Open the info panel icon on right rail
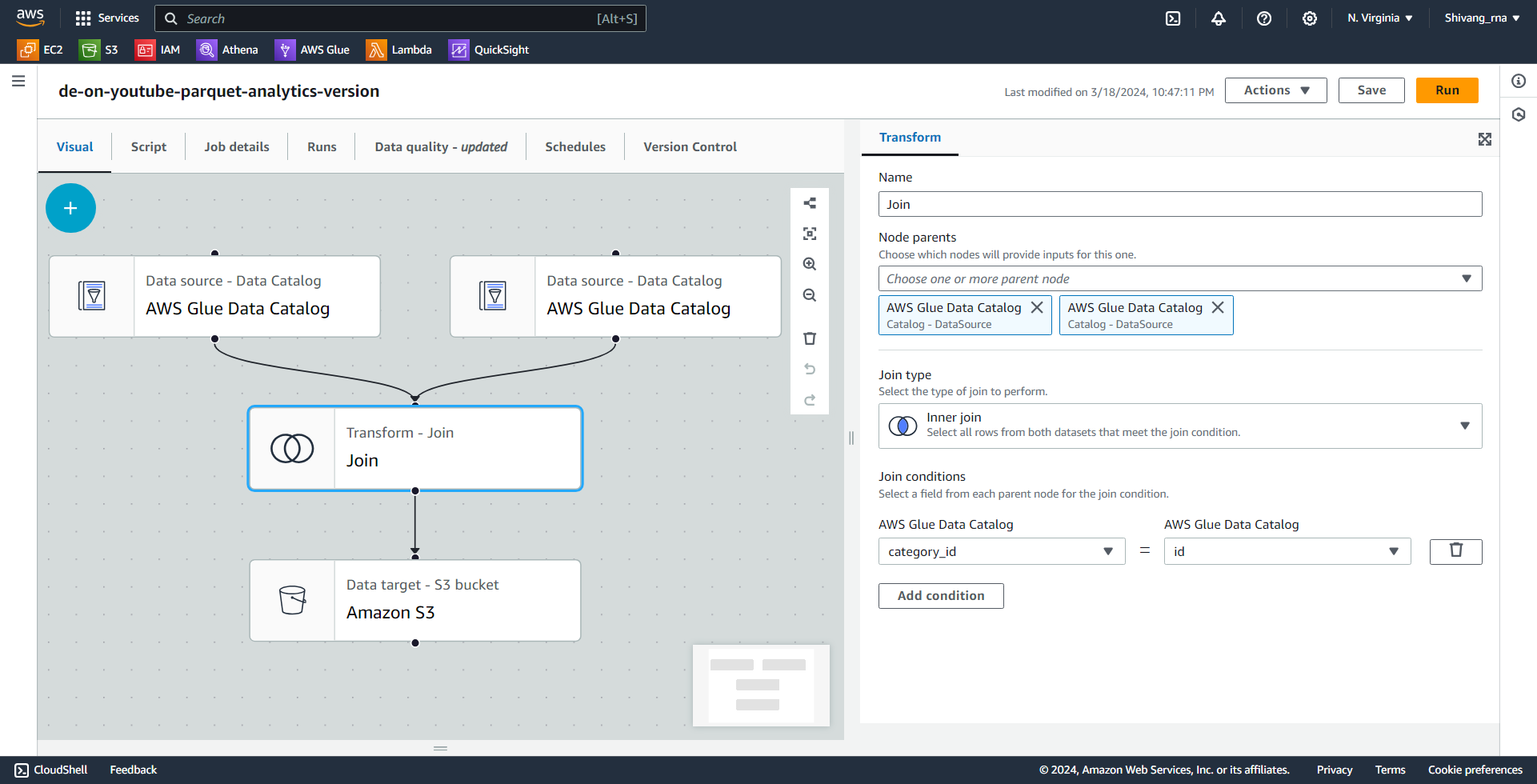Screen dimensions: 1537x784 [1519, 81]
